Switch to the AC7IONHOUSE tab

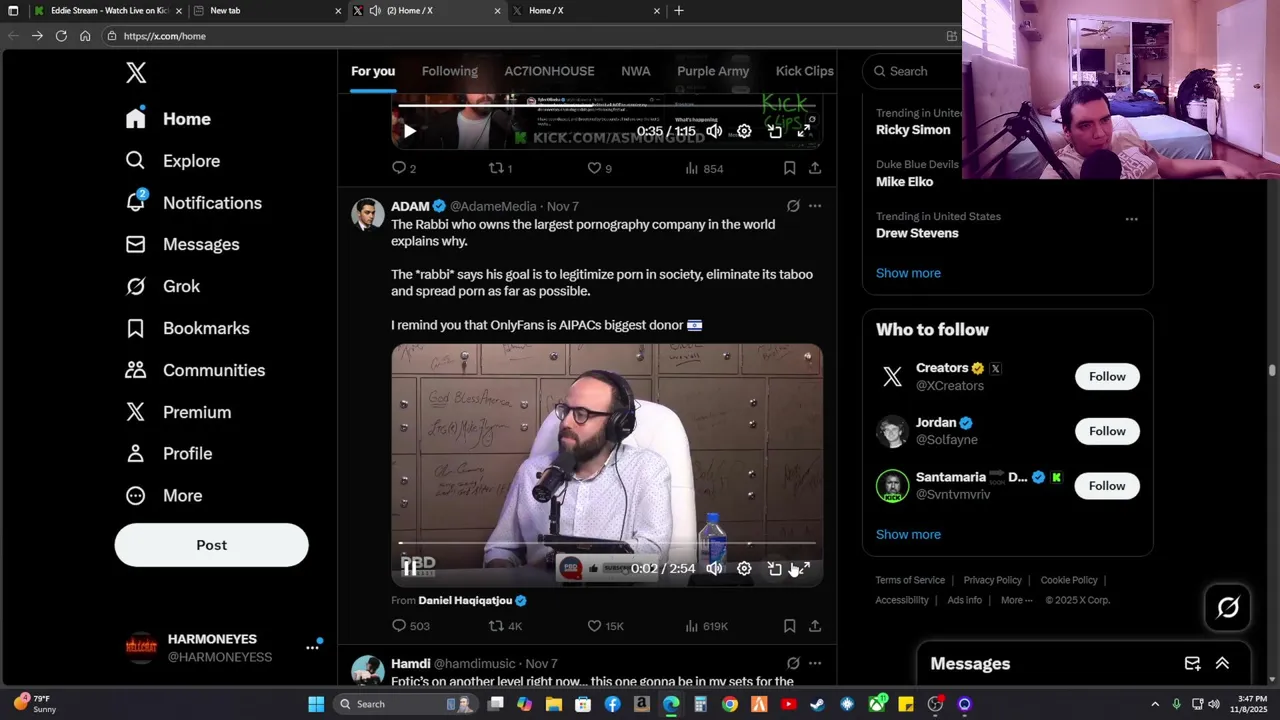point(549,71)
